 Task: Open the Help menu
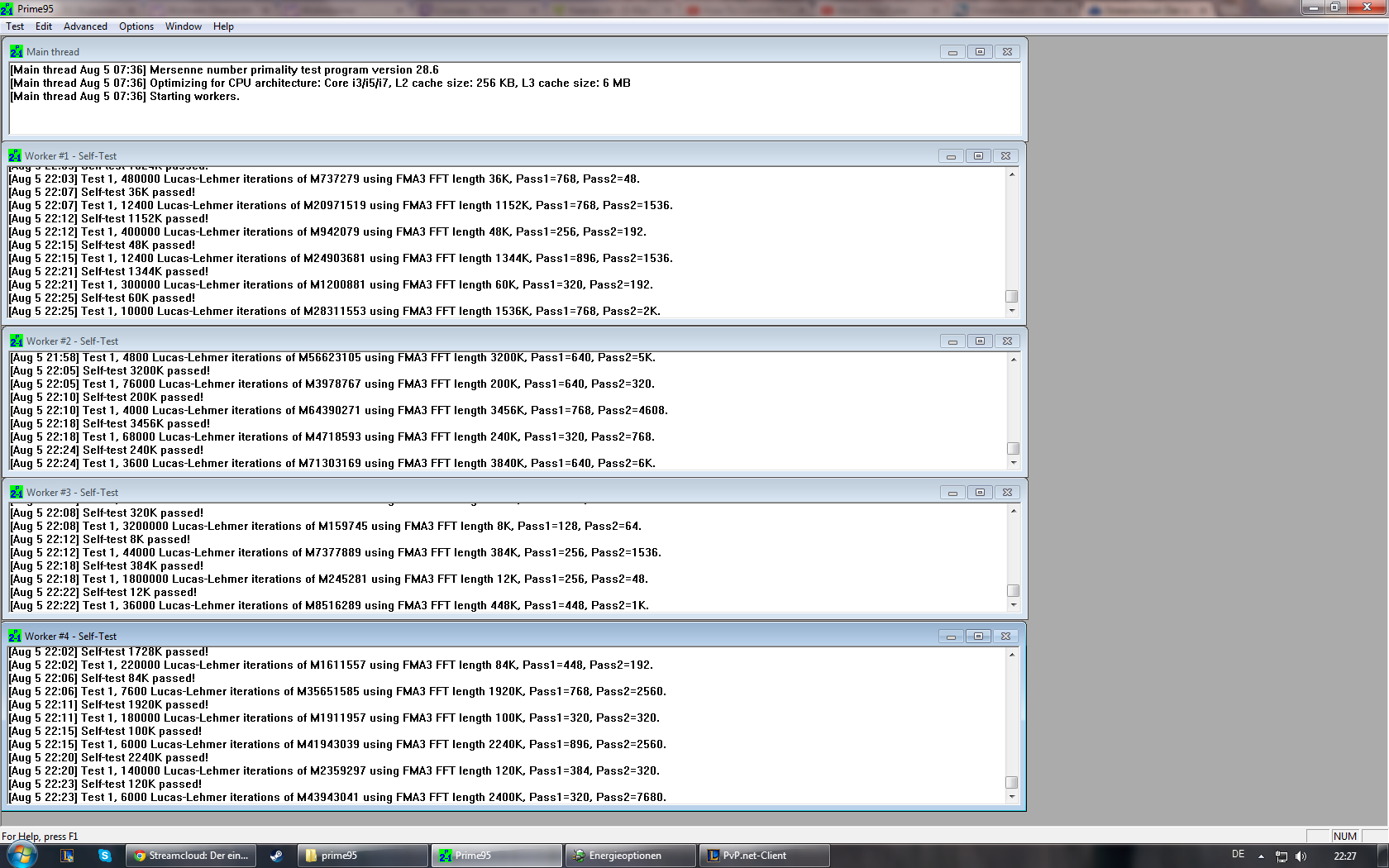tap(223, 26)
